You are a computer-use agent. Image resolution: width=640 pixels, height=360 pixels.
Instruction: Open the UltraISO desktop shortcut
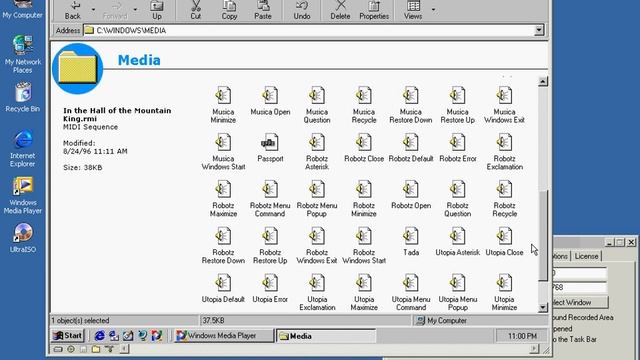click(x=22, y=238)
